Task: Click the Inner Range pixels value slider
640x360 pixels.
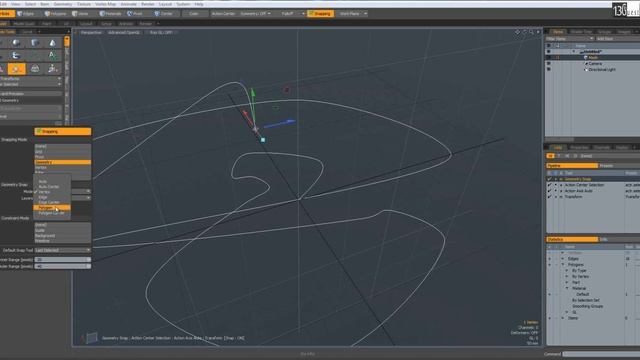Action: pyautogui.click(x=62, y=260)
